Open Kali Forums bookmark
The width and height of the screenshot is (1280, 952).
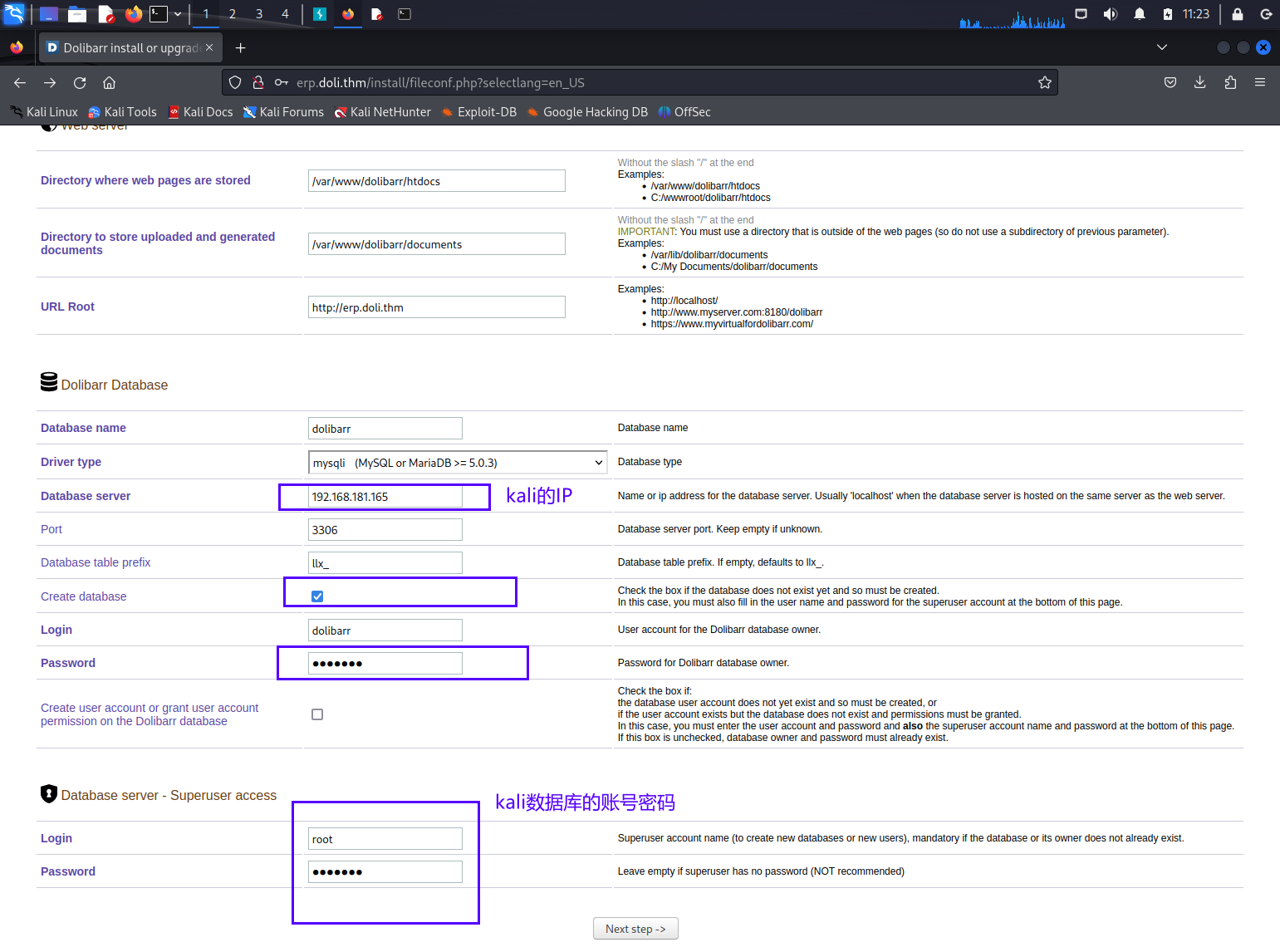pos(283,112)
